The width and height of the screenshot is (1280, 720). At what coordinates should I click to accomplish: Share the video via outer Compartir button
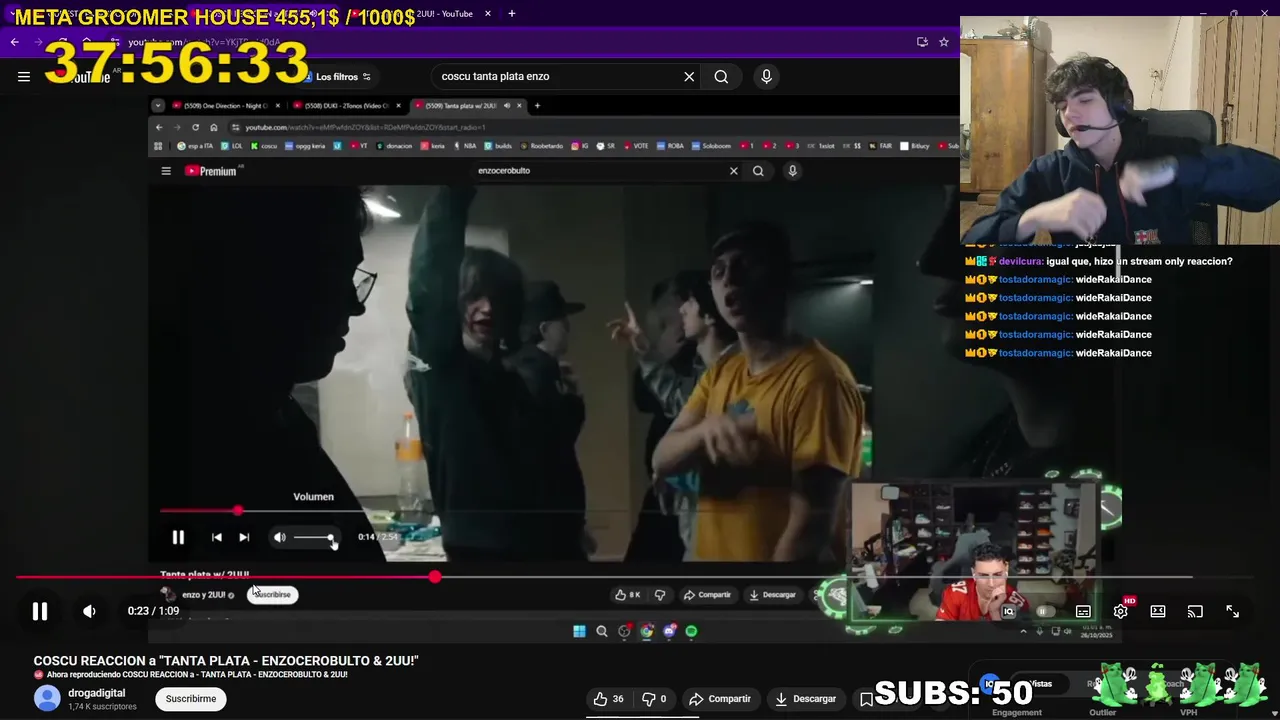[x=720, y=699]
